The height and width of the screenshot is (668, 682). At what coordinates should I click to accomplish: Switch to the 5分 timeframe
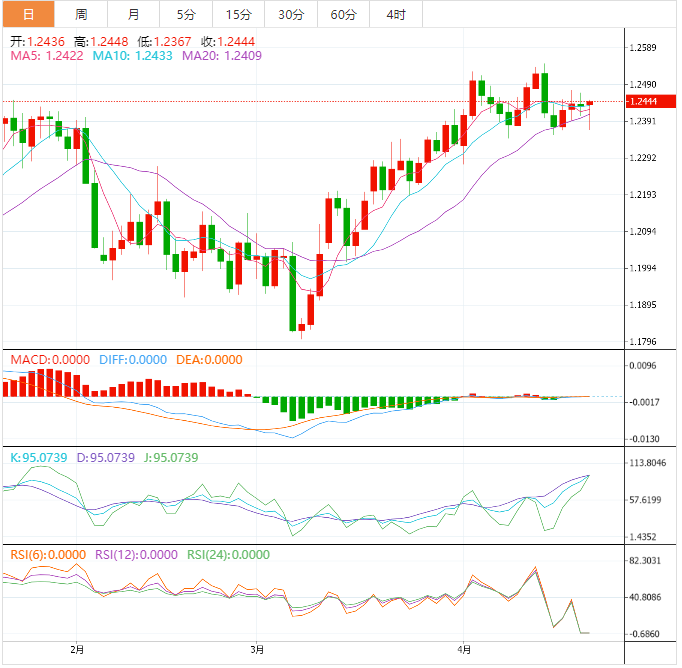(x=186, y=14)
